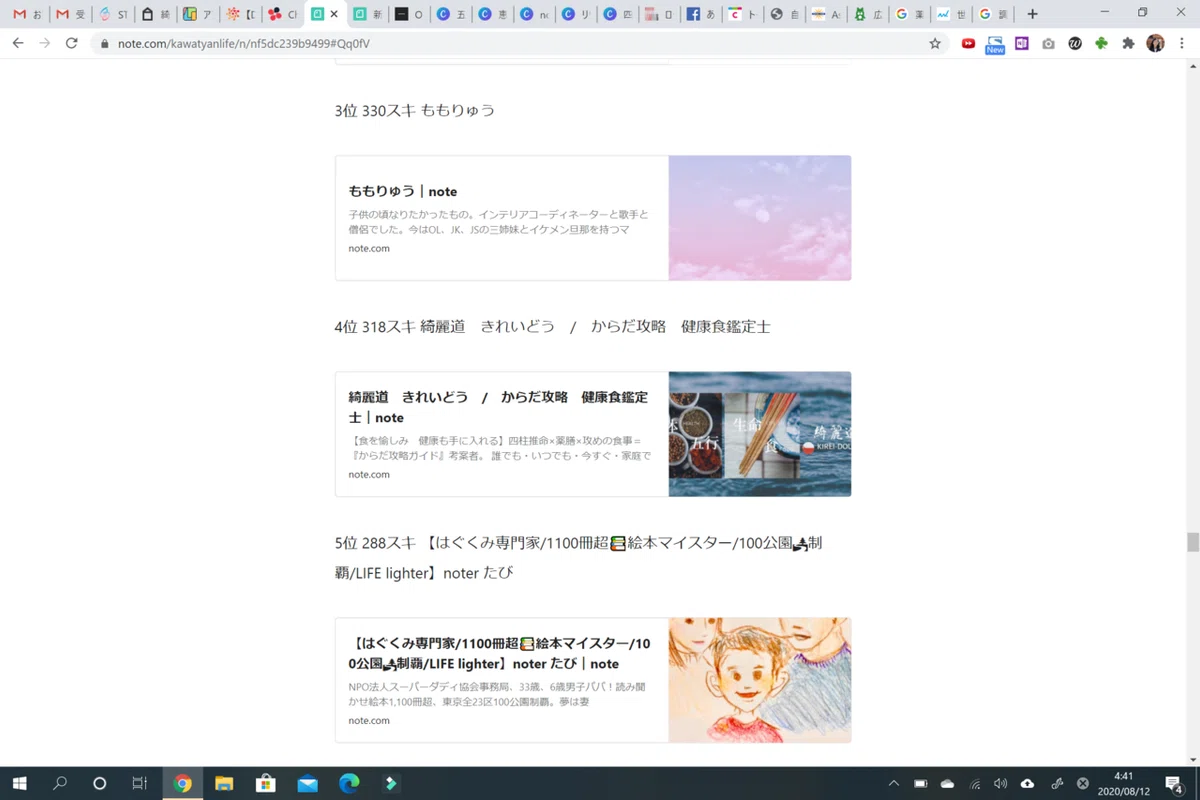Open the circular W extension icon

tap(1075, 43)
